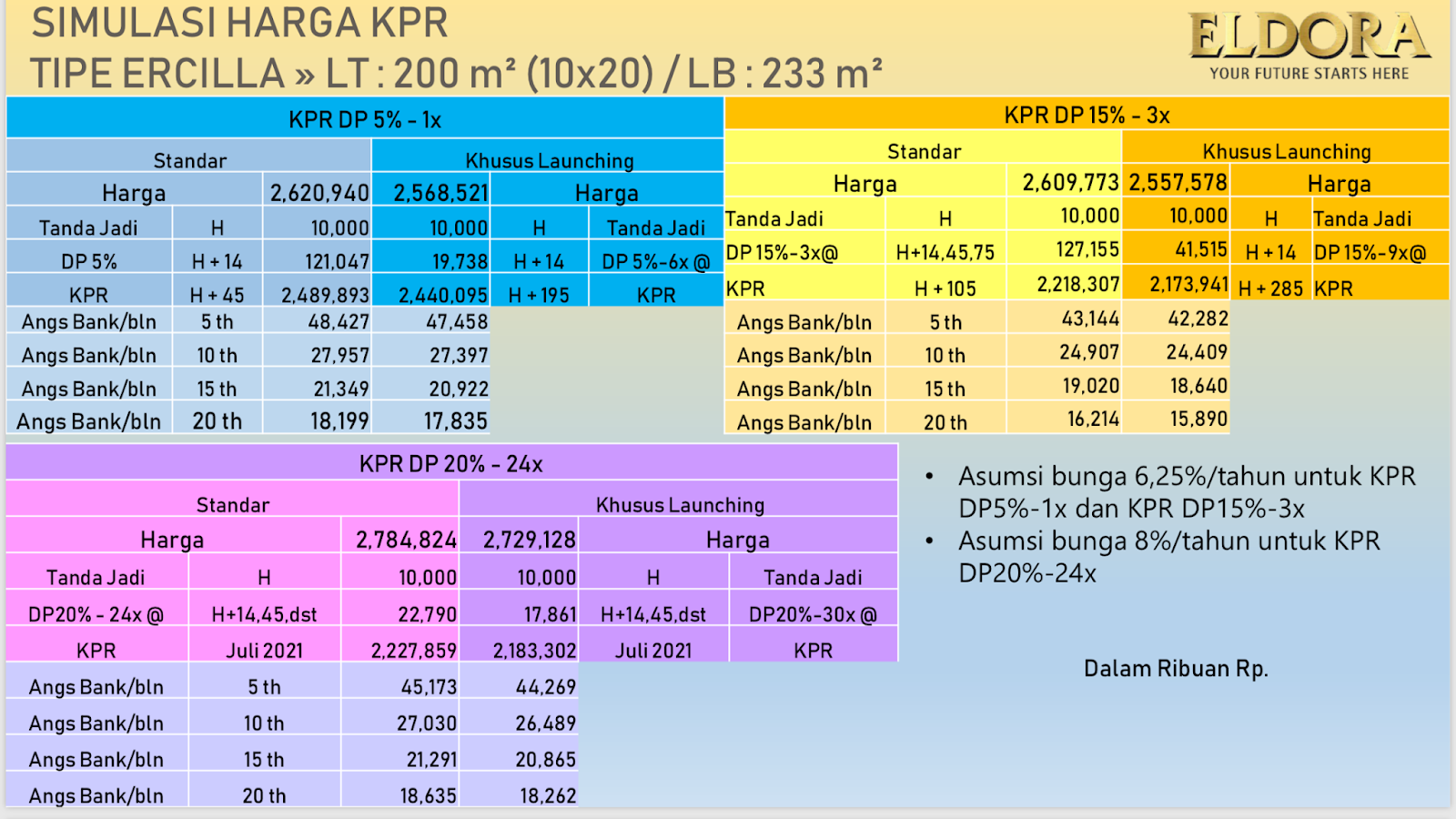Click the KPR value 2,183,302
Viewport: 1456px width, 819px height.
click(534, 652)
